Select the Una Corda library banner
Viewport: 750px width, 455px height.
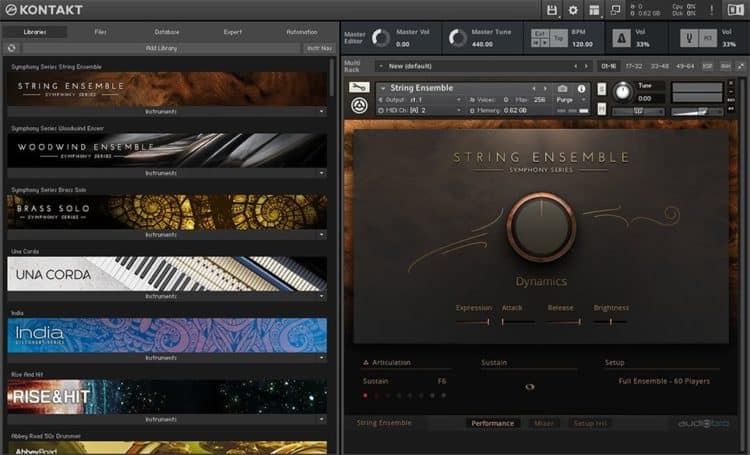click(167, 274)
